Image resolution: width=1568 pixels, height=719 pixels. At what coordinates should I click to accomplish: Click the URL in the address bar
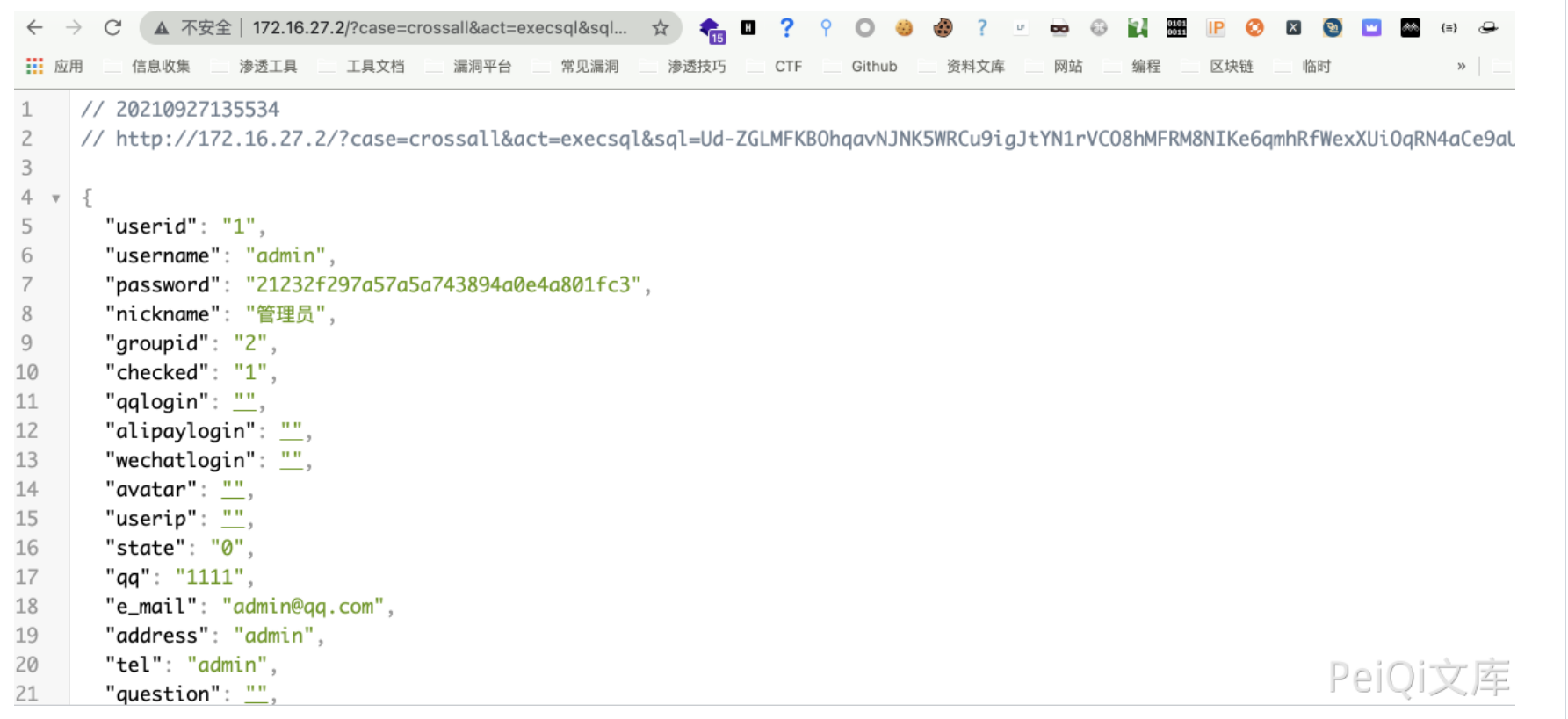pos(439,28)
